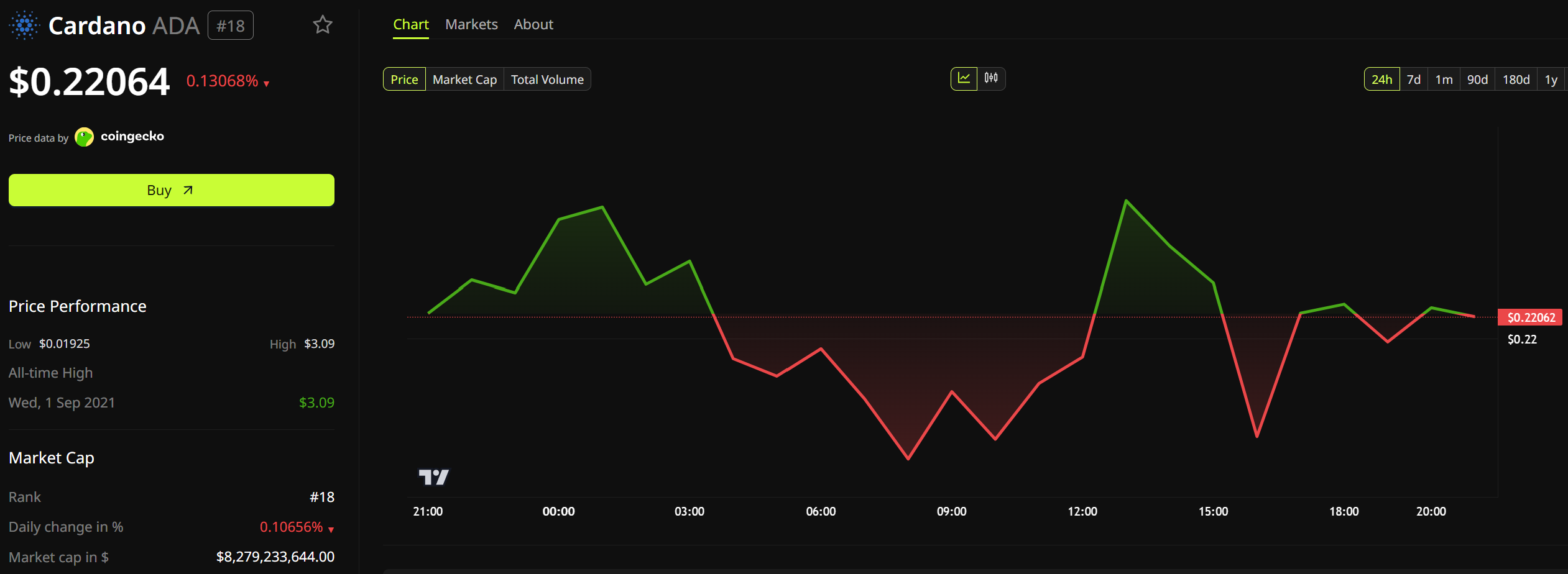Screen dimensions: 1568x574
Task: Set chart range to 90d
Action: click(x=1477, y=80)
